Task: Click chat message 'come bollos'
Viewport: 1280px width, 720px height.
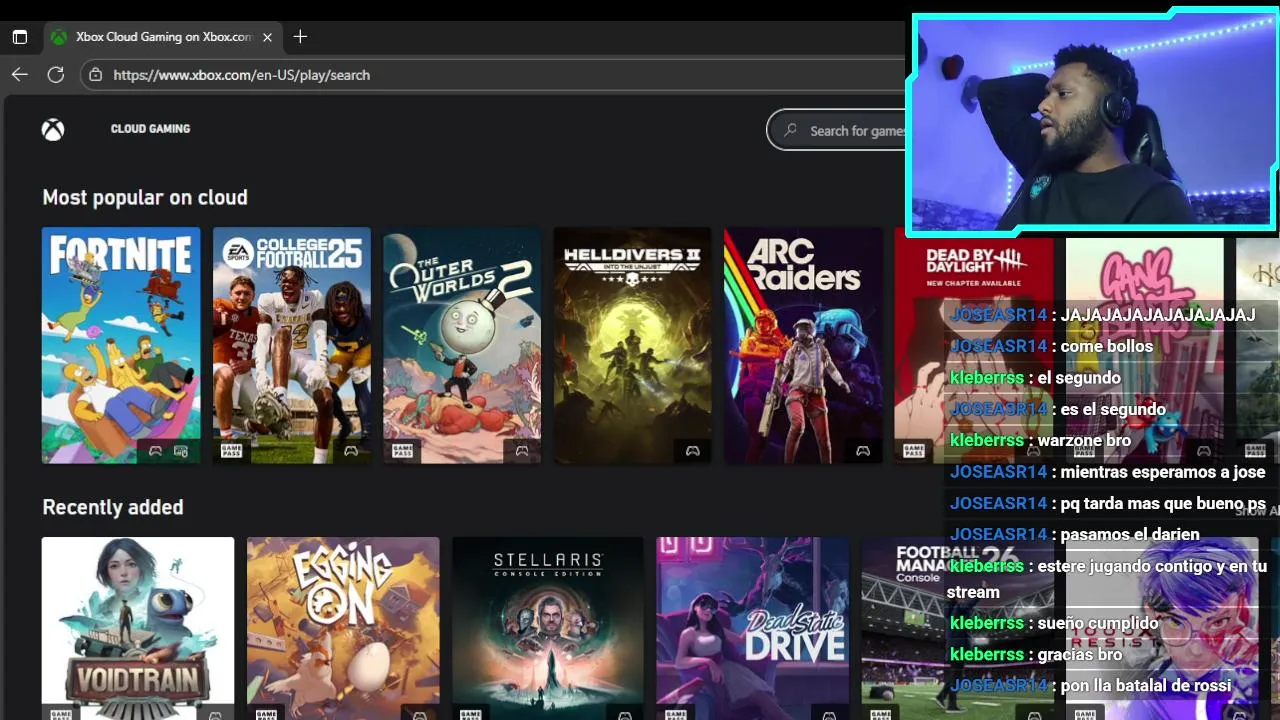Action: pos(1107,346)
